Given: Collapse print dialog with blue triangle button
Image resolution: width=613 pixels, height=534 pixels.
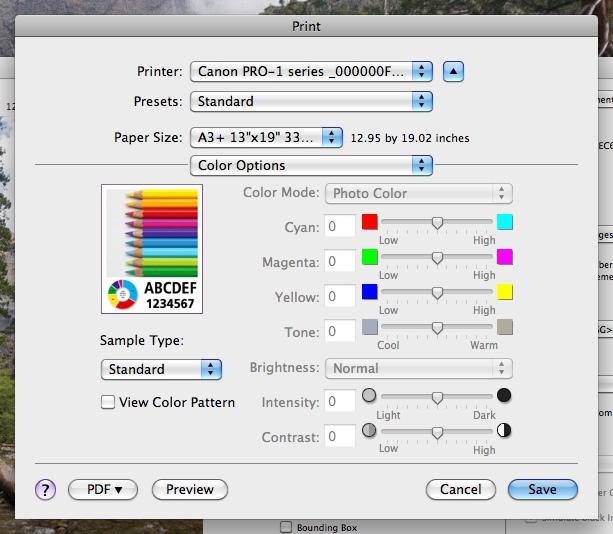Looking at the screenshot, I should click(x=454, y=71).
